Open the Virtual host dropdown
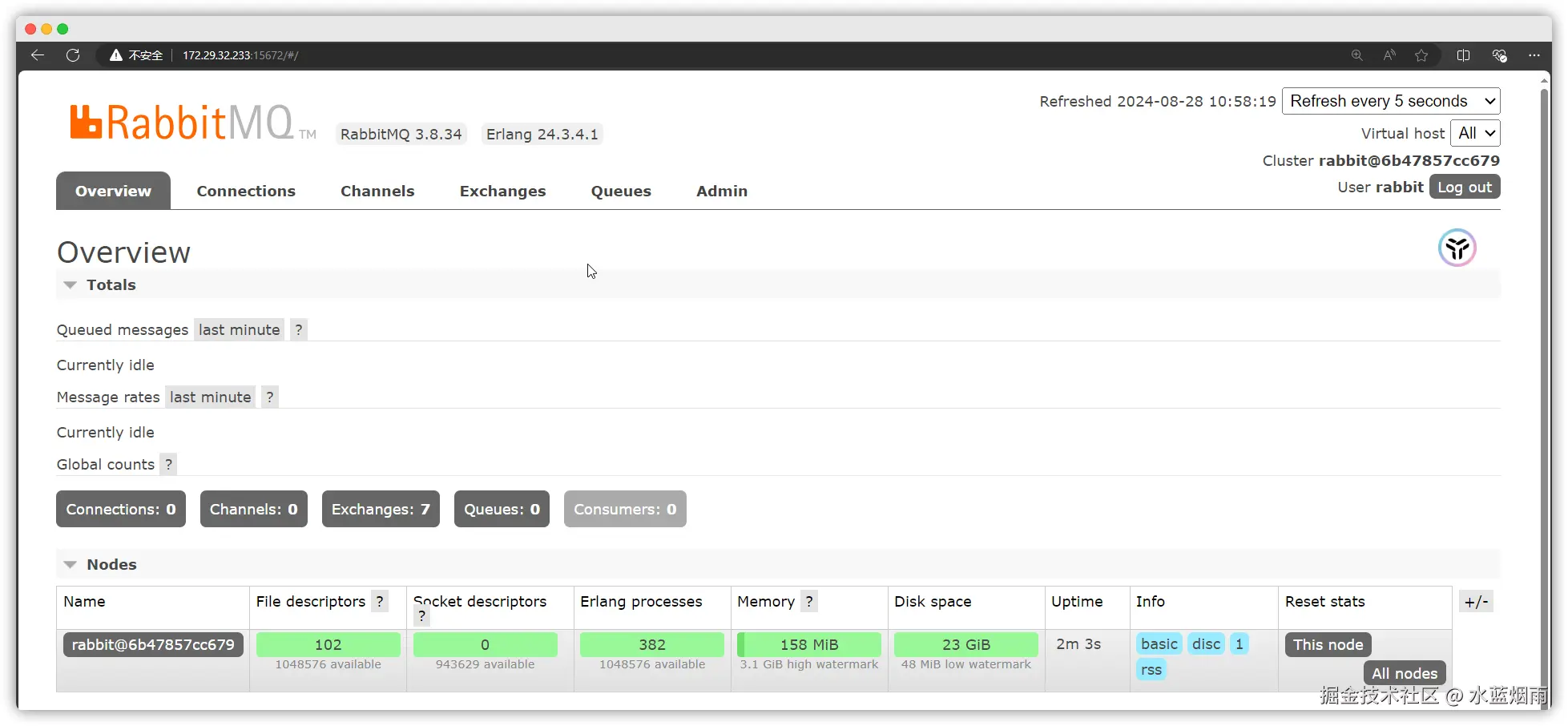 [x=1475, y=133]
